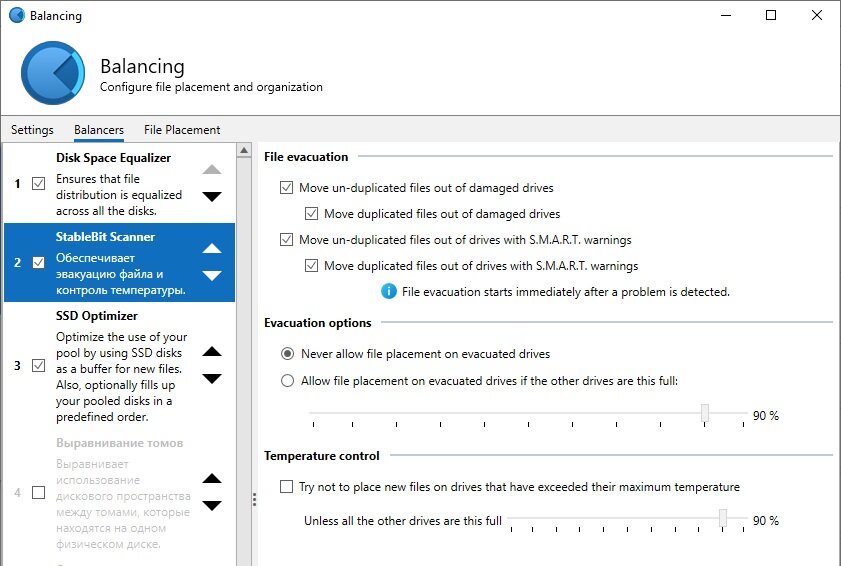Click the blue info icon about file evacuation
Screen dimensions: 841x566
(389, 291)
